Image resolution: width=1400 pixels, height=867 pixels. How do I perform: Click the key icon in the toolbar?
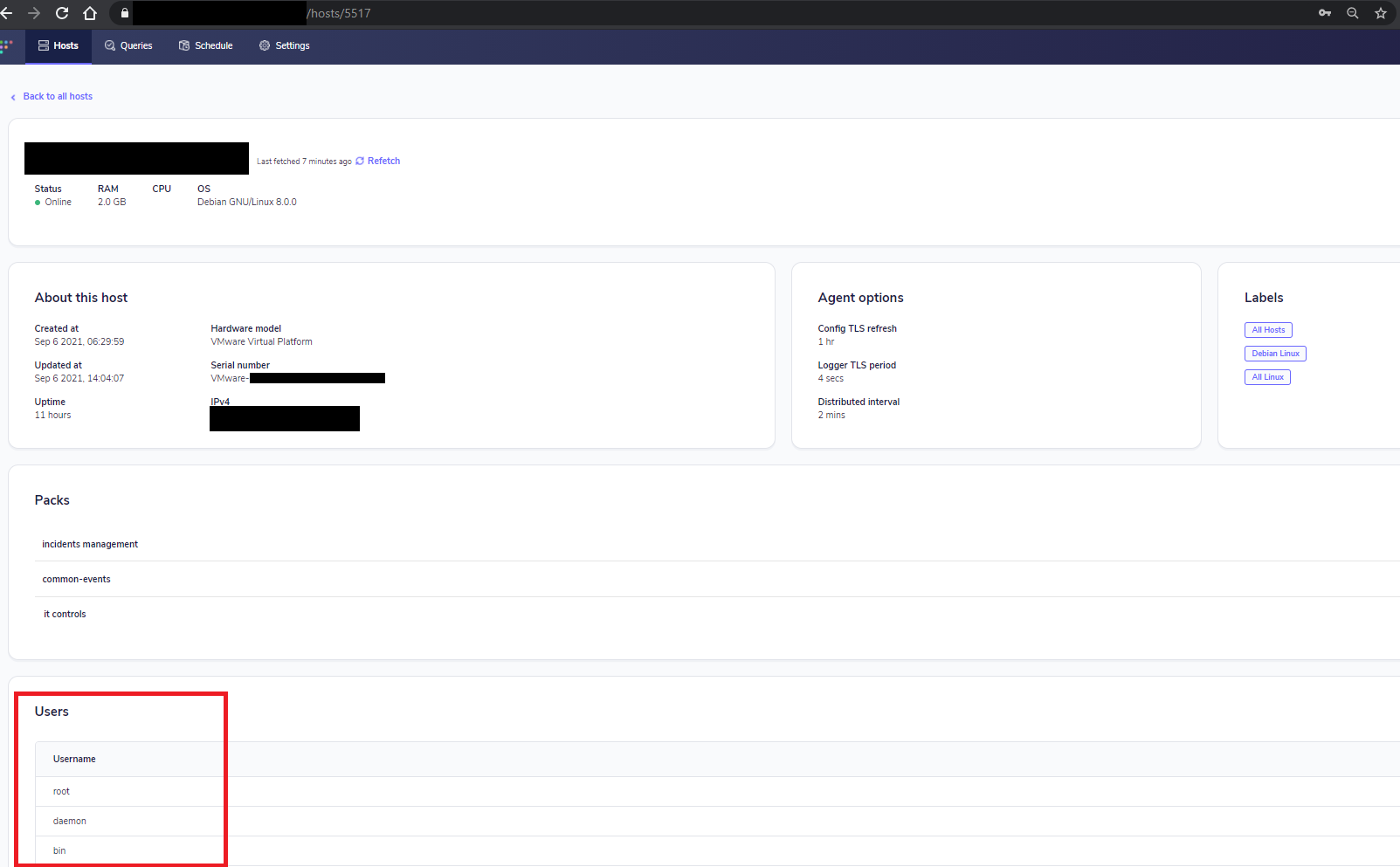[x=1324, y=13]
